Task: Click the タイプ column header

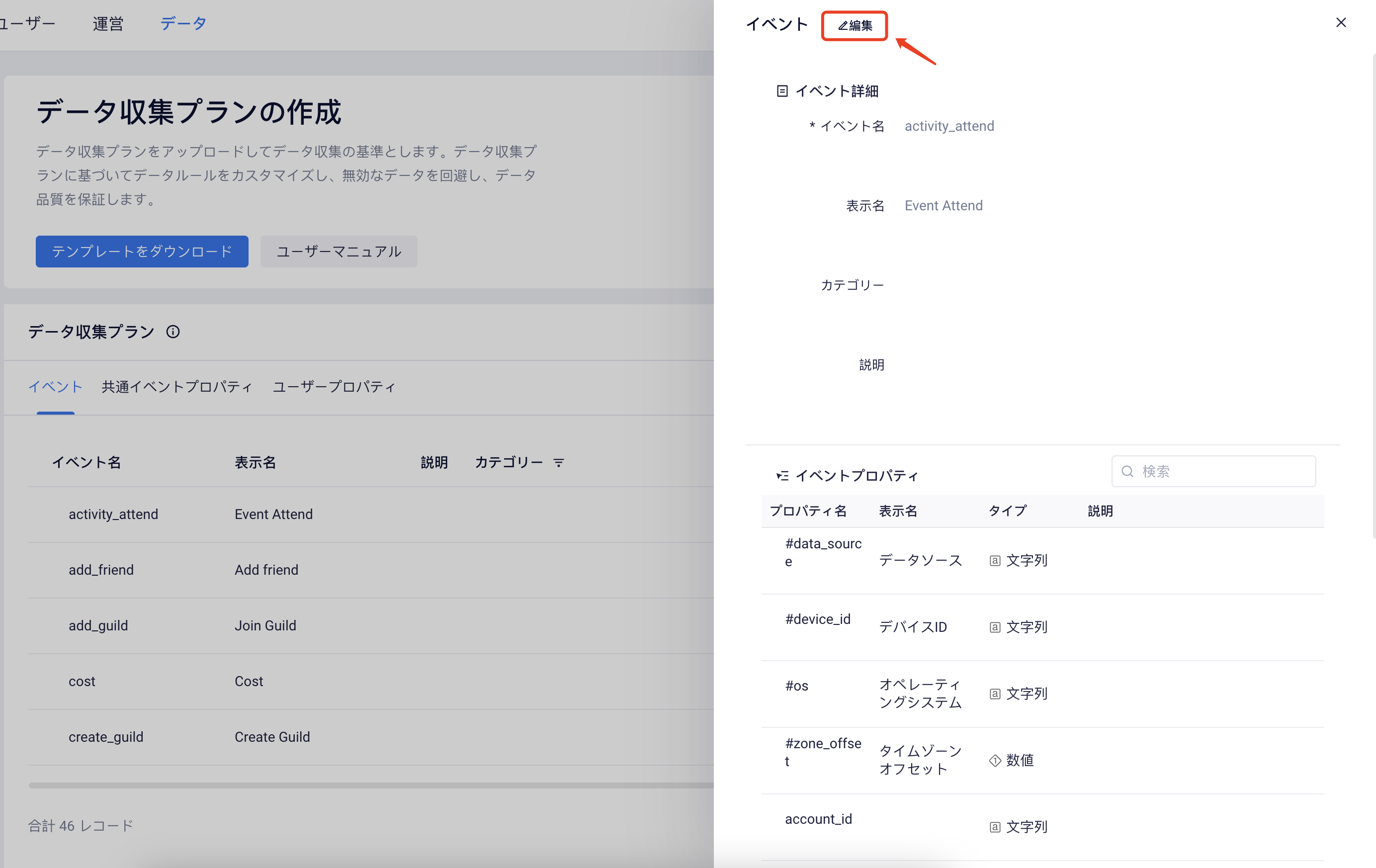Action: click(x=1008, y=511)
